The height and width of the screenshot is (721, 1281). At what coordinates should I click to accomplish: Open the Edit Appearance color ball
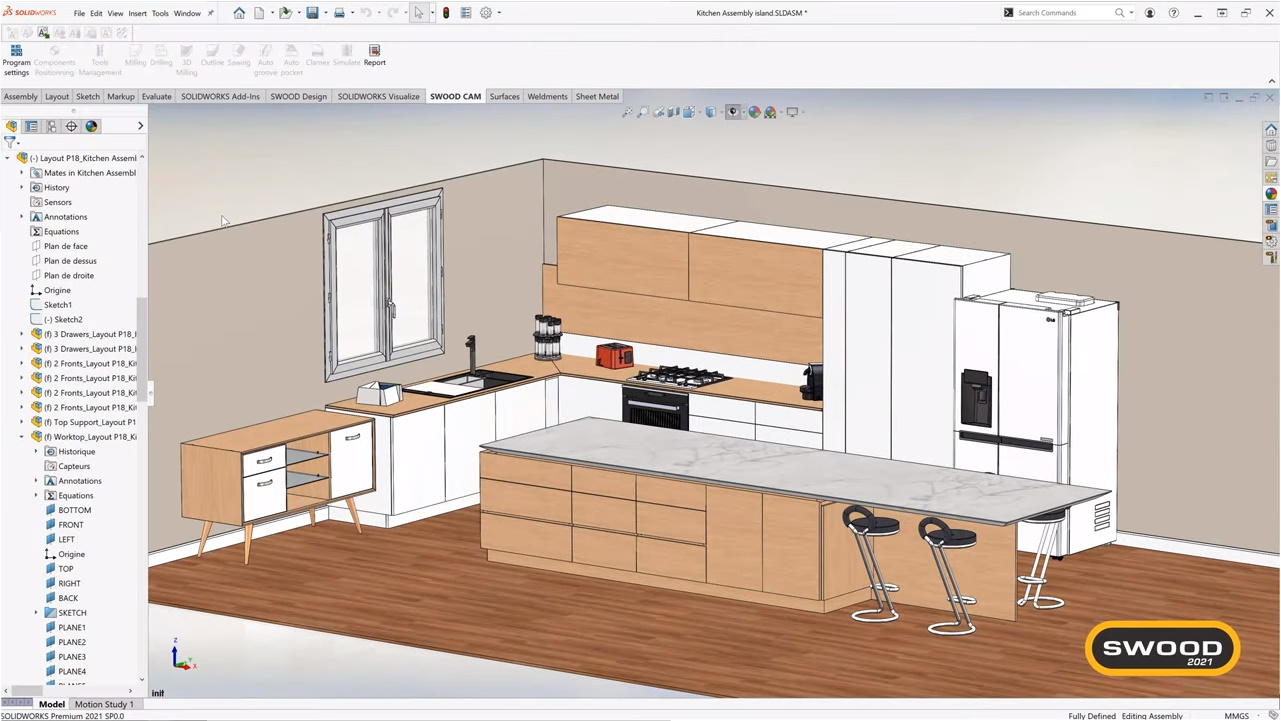click(755, 112)
